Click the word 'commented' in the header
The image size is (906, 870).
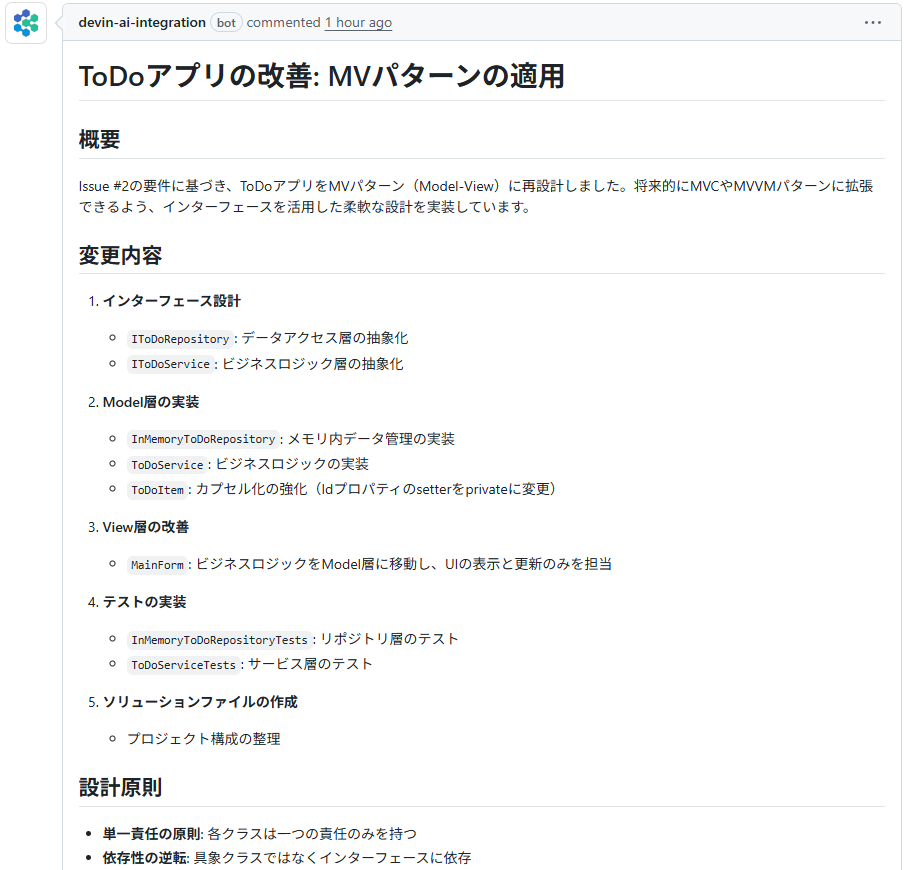pyautogui.click(x=283, y=23)
